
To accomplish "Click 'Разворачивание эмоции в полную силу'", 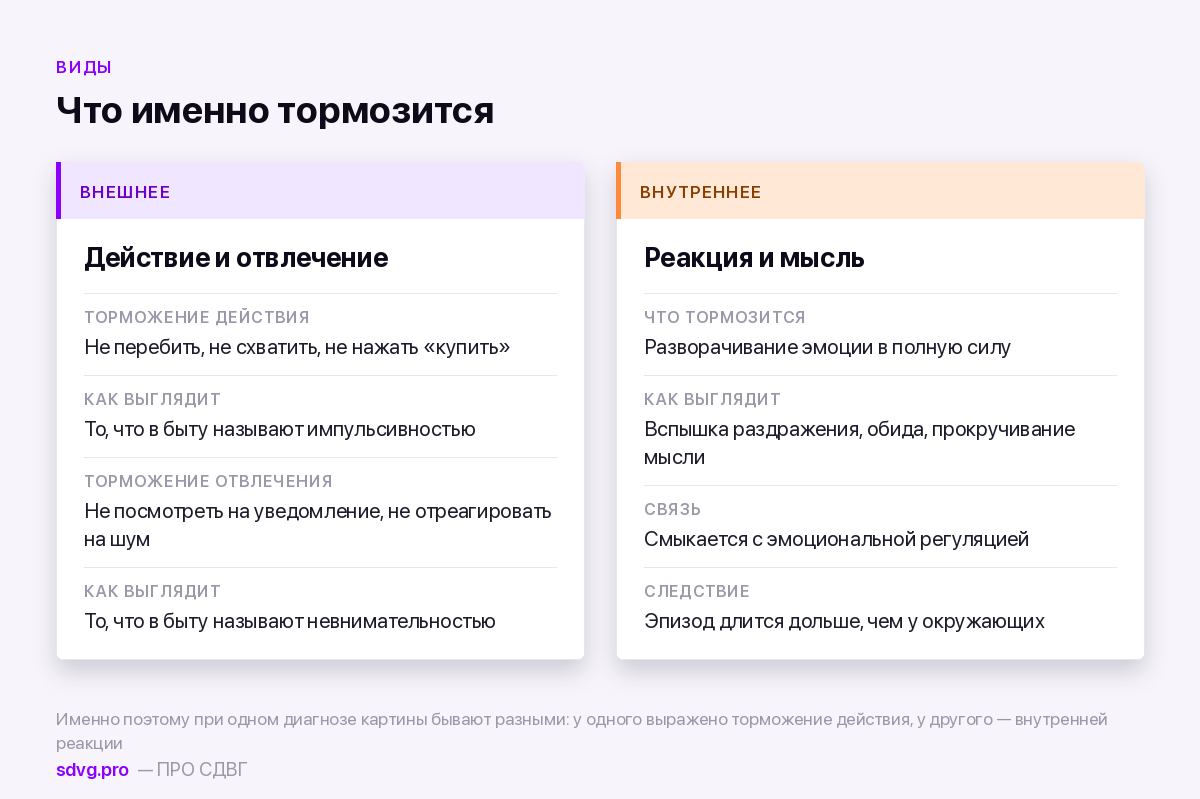I will pyautogui.click(x=827, y=347).
